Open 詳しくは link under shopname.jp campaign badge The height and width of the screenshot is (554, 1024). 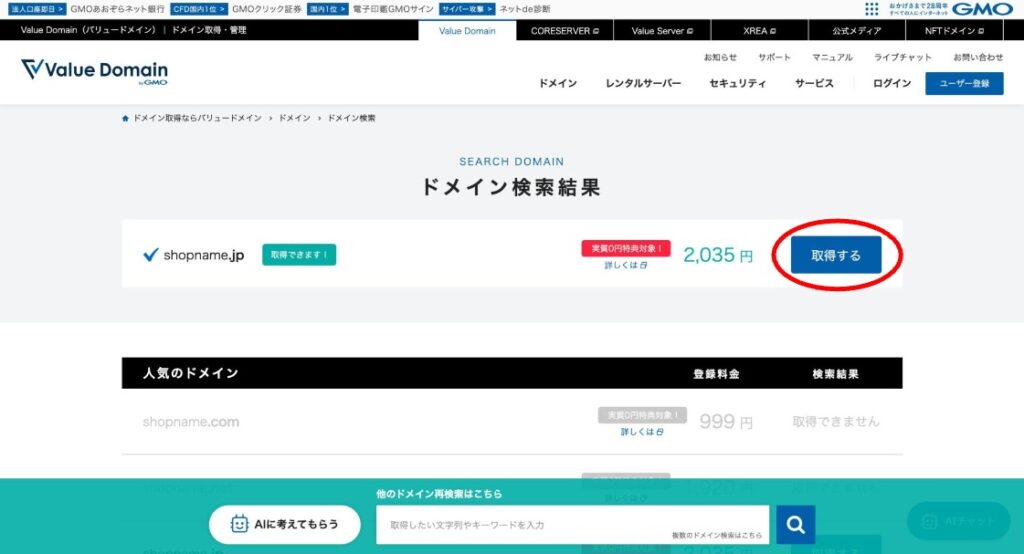tap(625, 266)
